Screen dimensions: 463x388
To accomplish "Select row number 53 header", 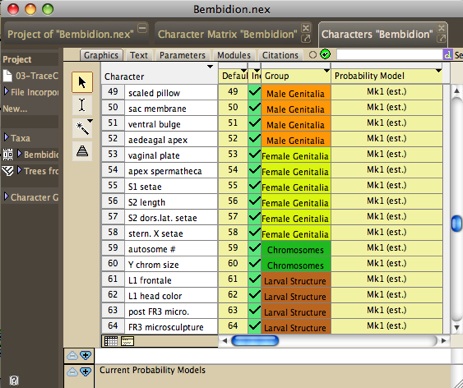I will [x=113, y=154].
